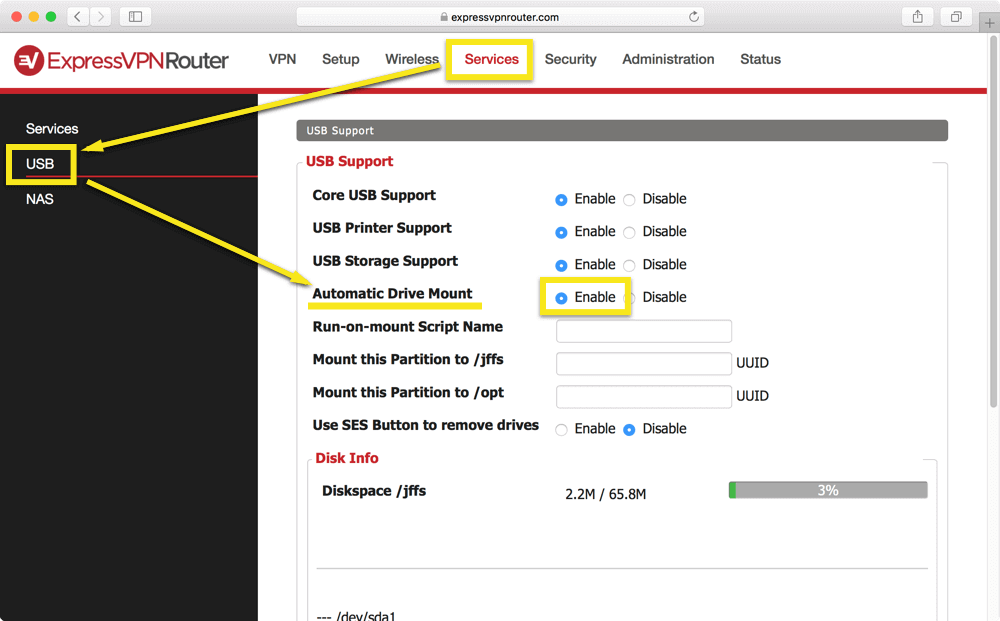This screenshot has height=621, width=1000.
Task: Open a new tab with plus icon
Action: (x=989, y=24)
